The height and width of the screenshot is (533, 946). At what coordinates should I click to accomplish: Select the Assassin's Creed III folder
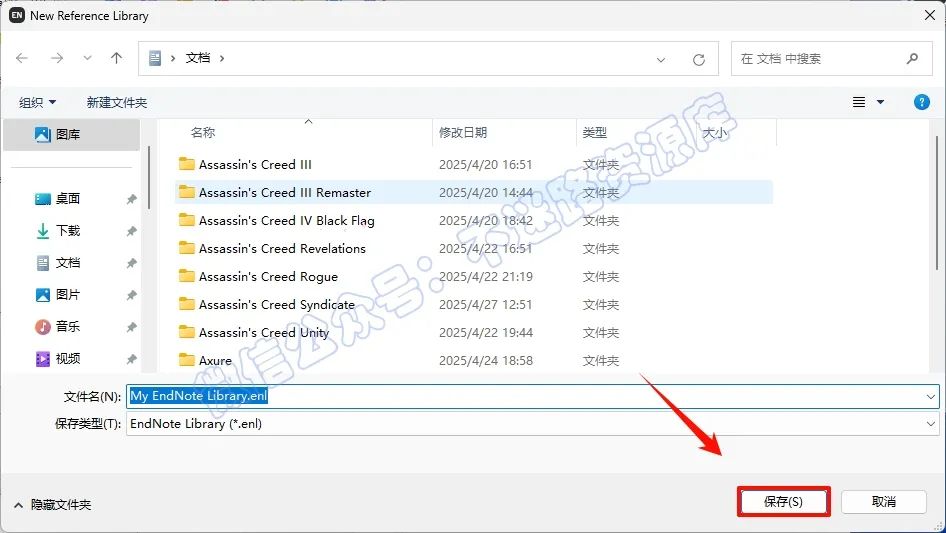click(x=255, y=164)
